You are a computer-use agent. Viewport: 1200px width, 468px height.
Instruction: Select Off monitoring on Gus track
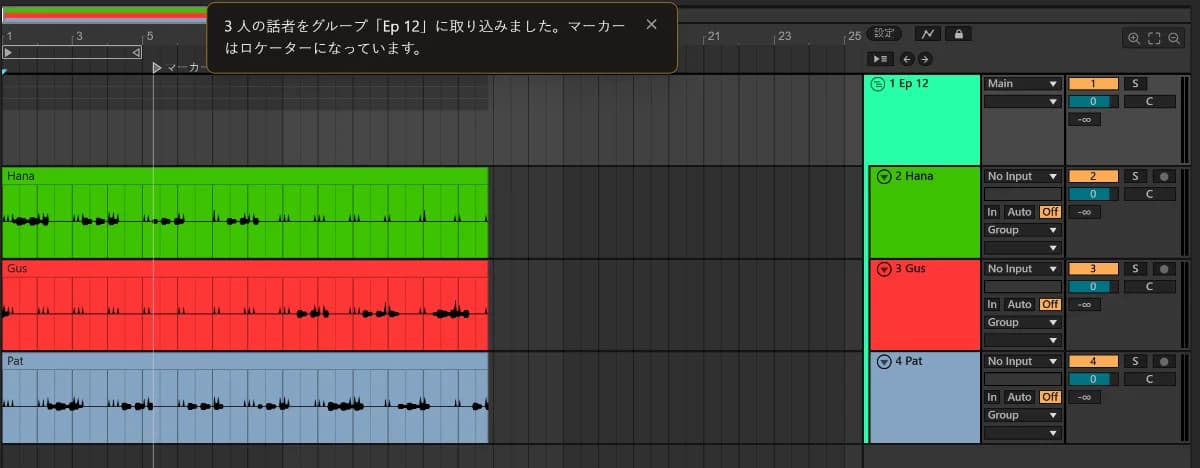(1050, 304)
